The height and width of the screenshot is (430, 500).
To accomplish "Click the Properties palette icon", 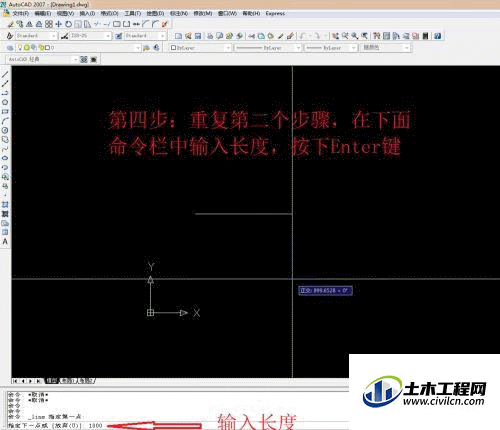I will tap(377, 36).
